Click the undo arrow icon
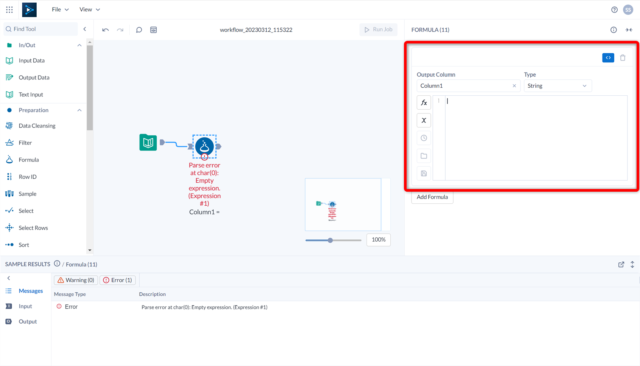The image size is (640, 366). pyautogui.click(x=105, y=30)
